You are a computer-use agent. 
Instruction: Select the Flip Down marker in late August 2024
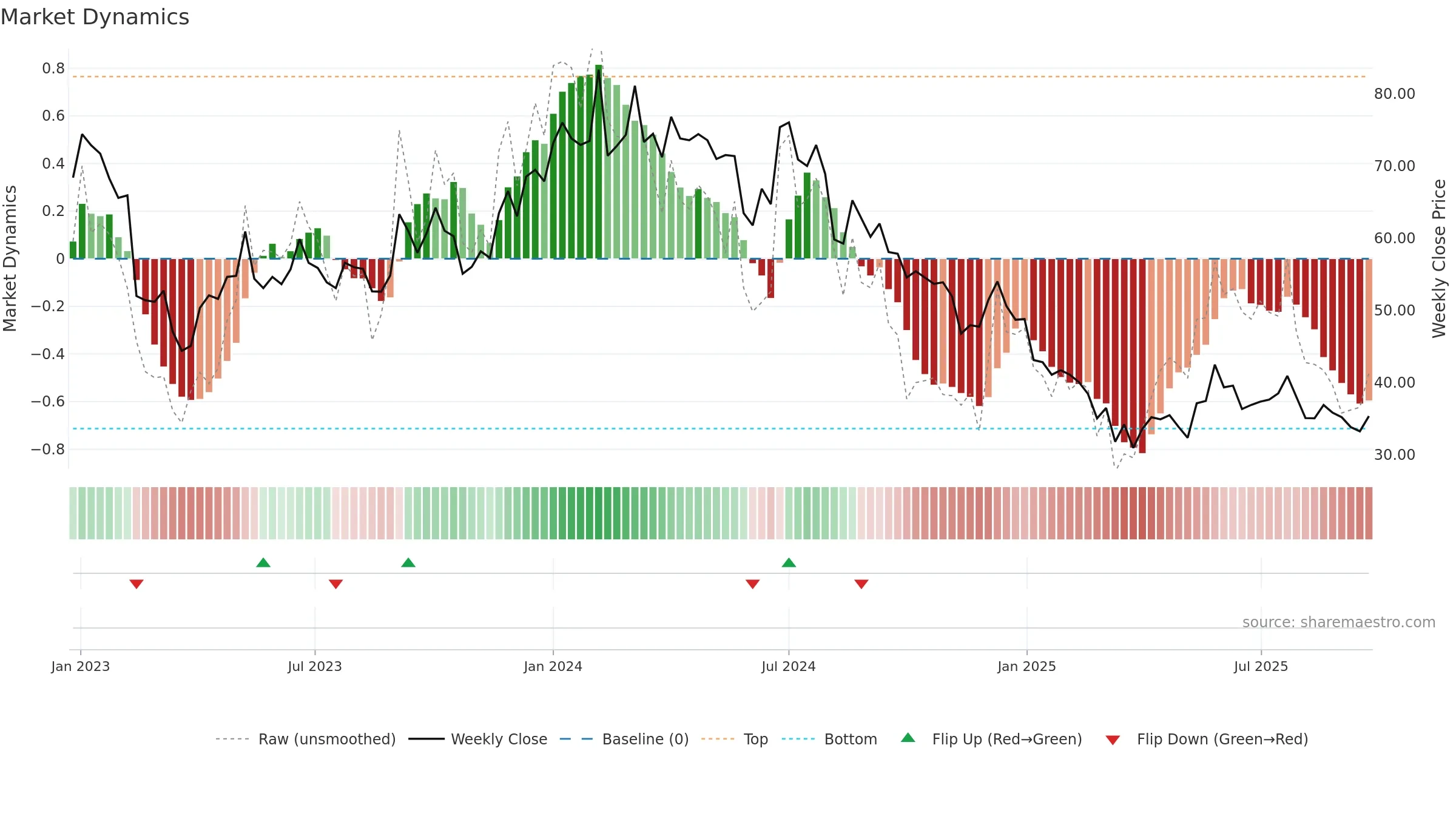click(861, 584)
